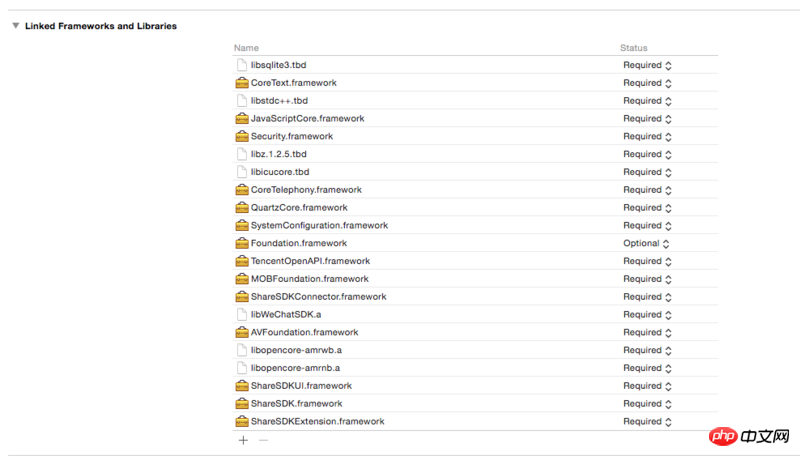Click the Status column header
The width and height of the screenshot is (800, 456).
(x=634, y=47)
